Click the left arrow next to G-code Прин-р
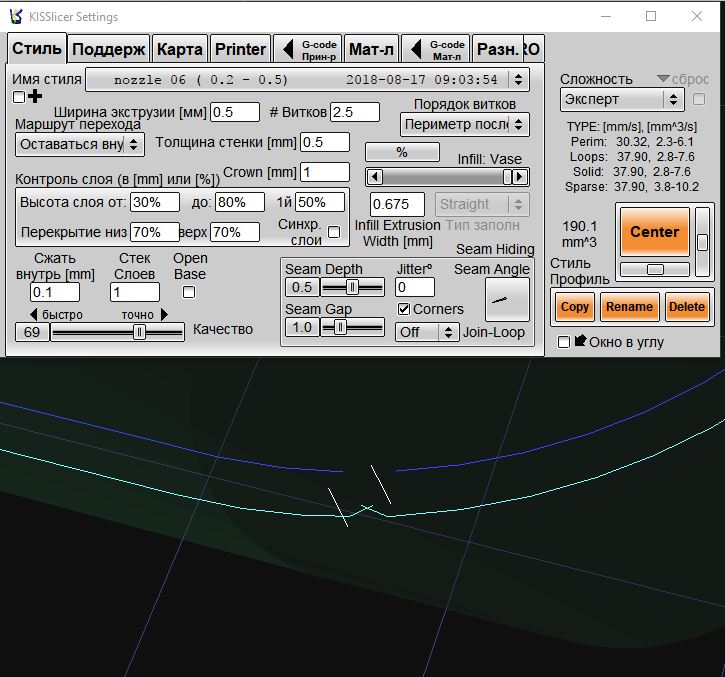Viewport: 725px width, 677px height. pos(286,49)
